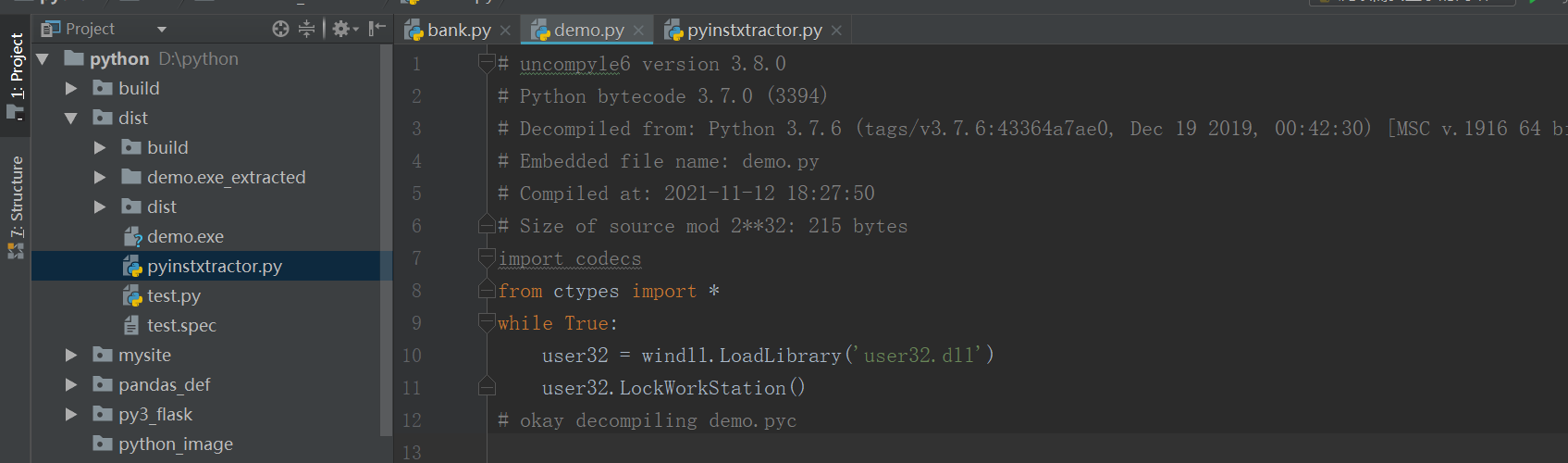
Task: Close the demo.py editor tab
Action: 638,31
